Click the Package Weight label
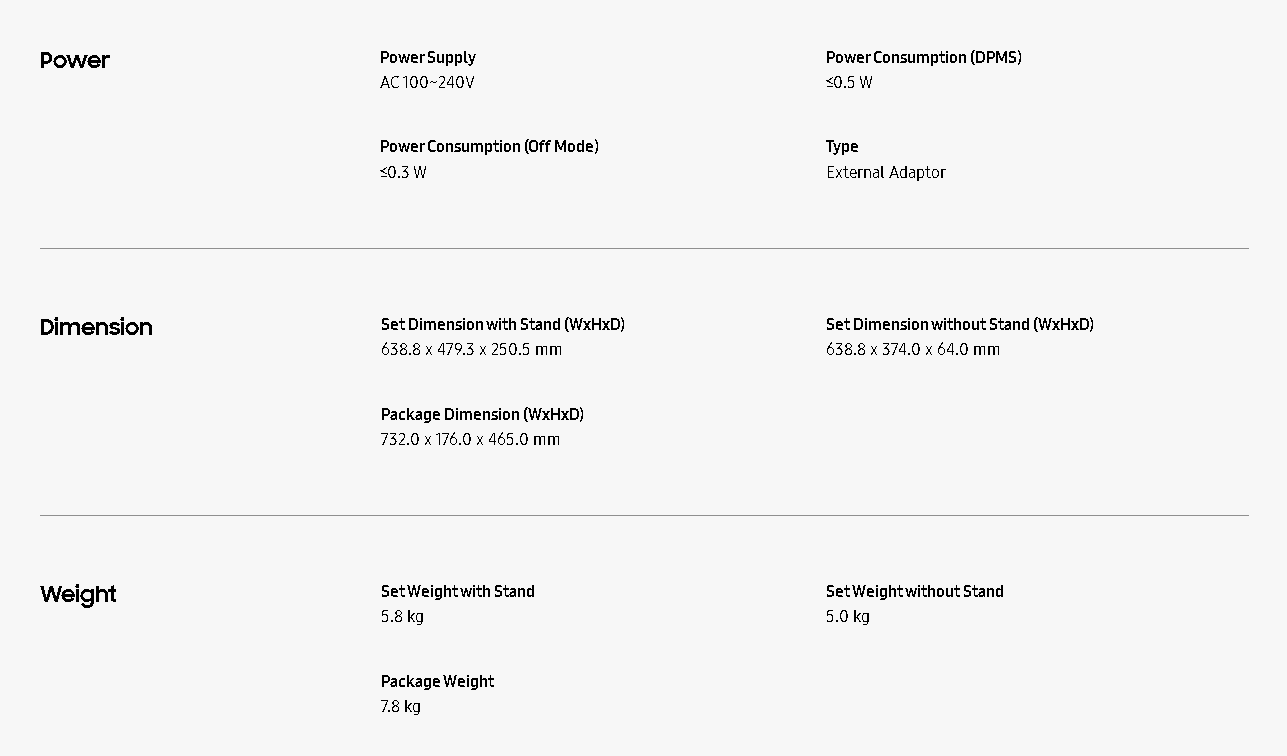 coord(437,681)
